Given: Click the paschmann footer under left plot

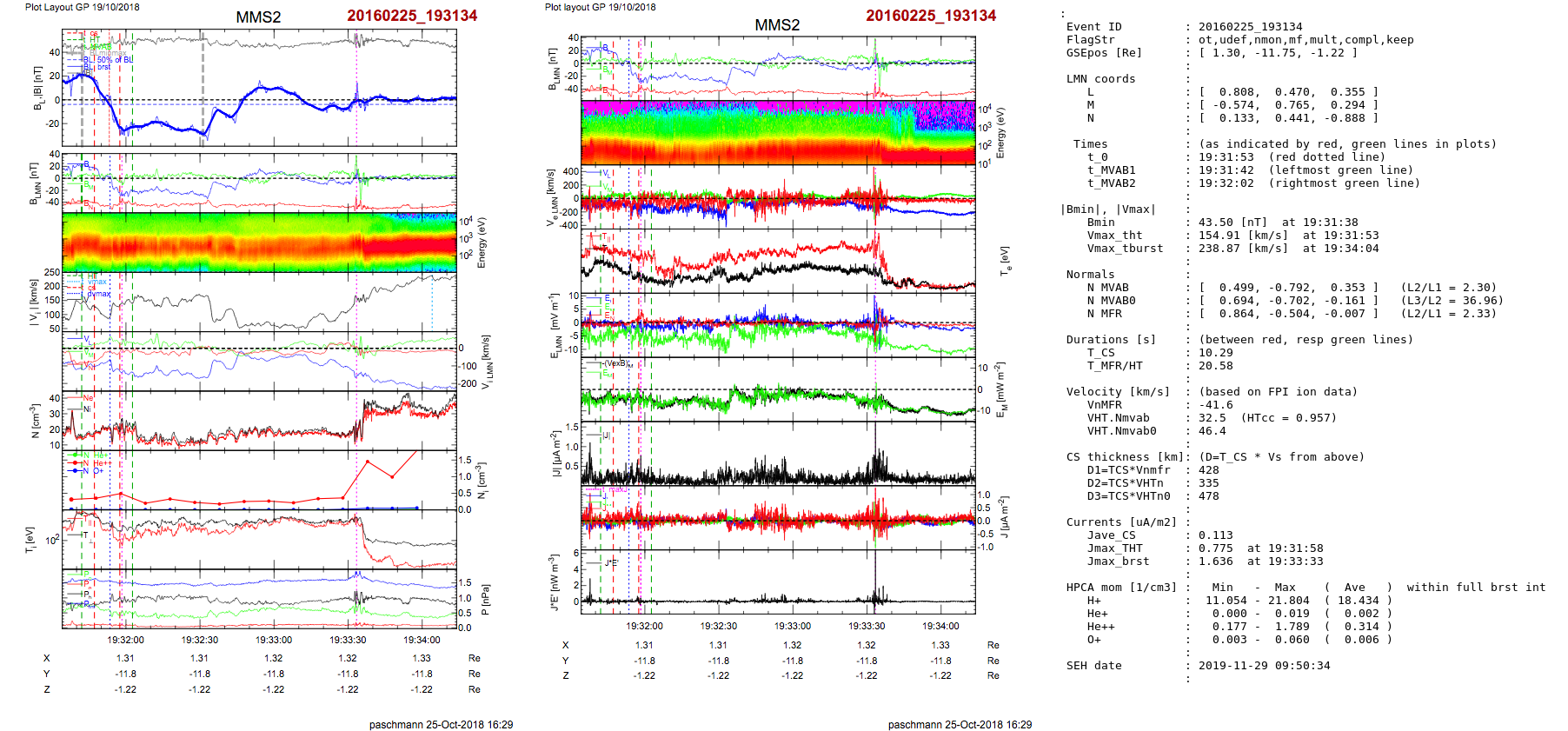Looking at the screenshot, I should tap(441, 724).
